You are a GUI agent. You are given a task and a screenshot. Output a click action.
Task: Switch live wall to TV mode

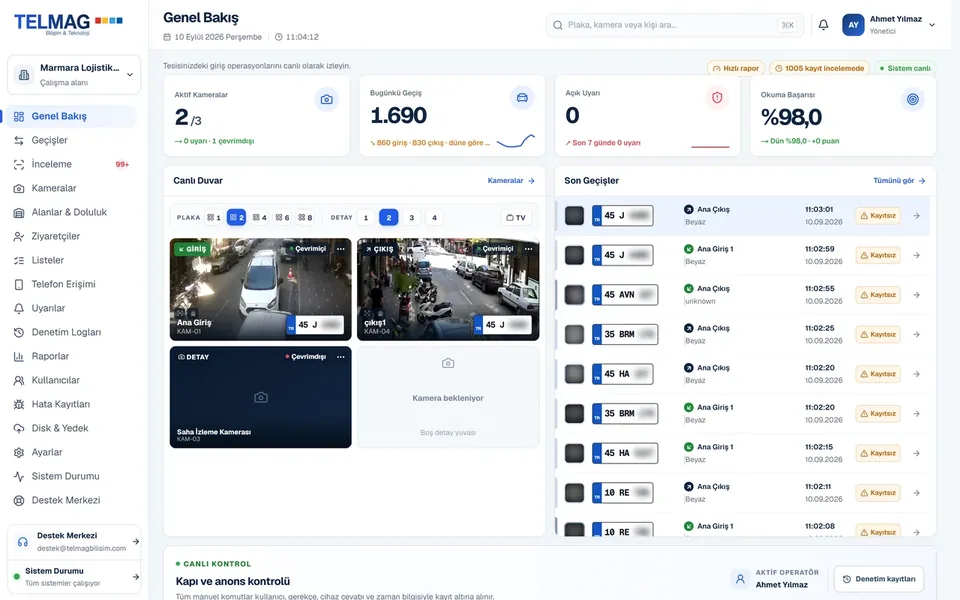click(x=516, y=217)
